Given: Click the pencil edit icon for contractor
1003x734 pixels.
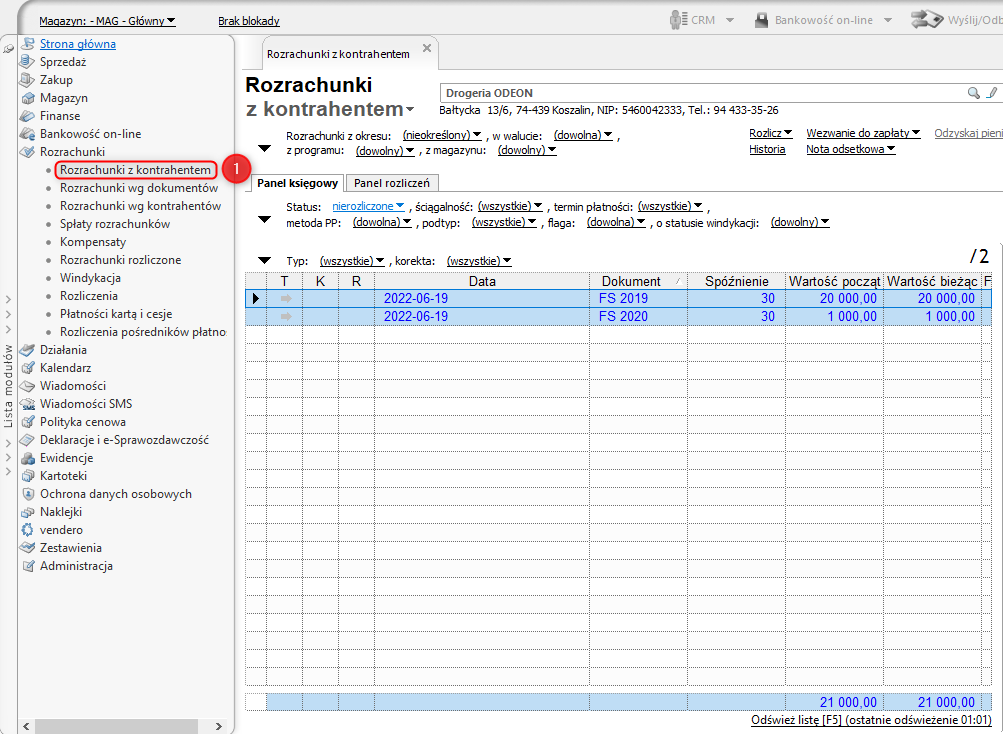Looking at the screenshot, I should (x=991, y=93).
